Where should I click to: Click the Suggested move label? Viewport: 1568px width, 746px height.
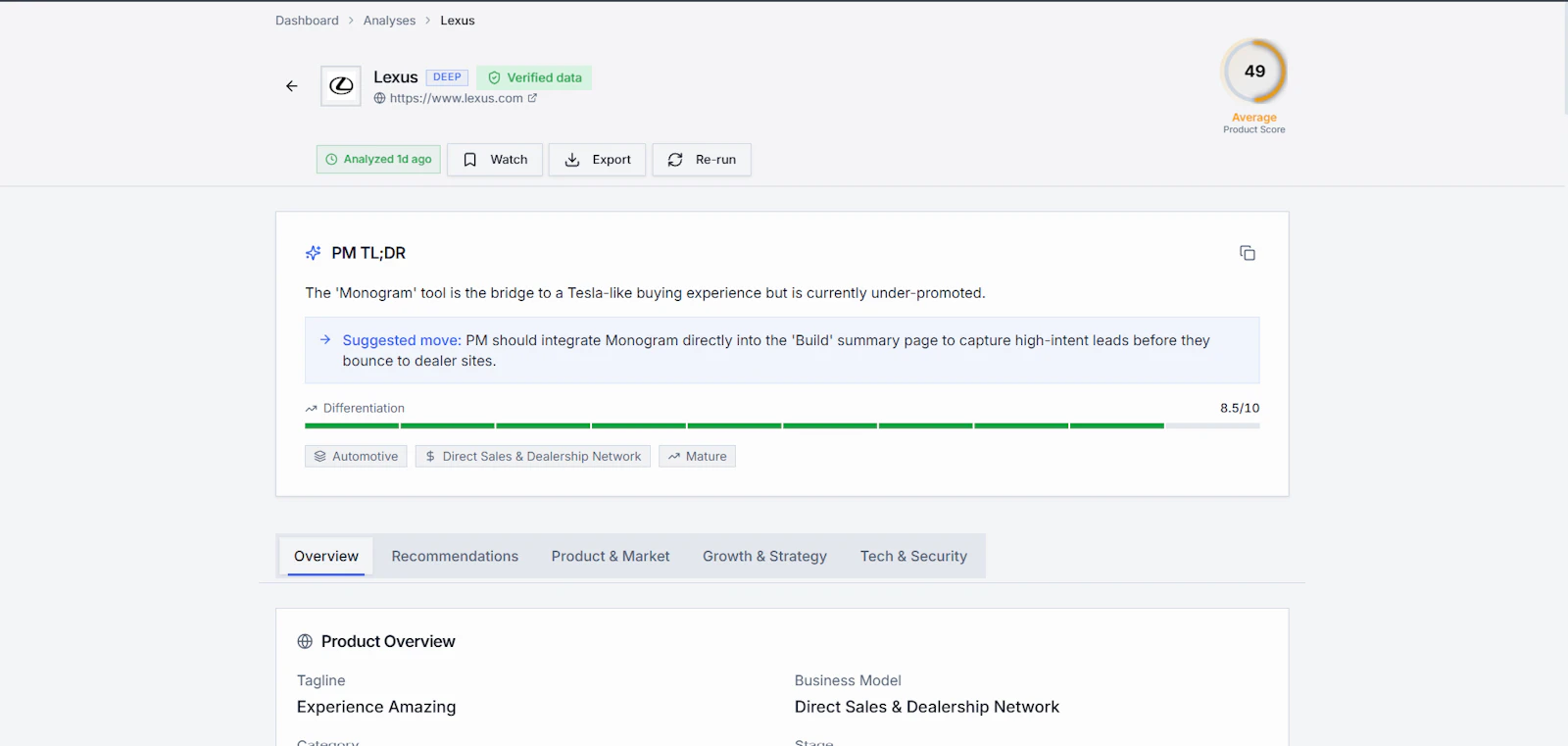pos(402,340)
